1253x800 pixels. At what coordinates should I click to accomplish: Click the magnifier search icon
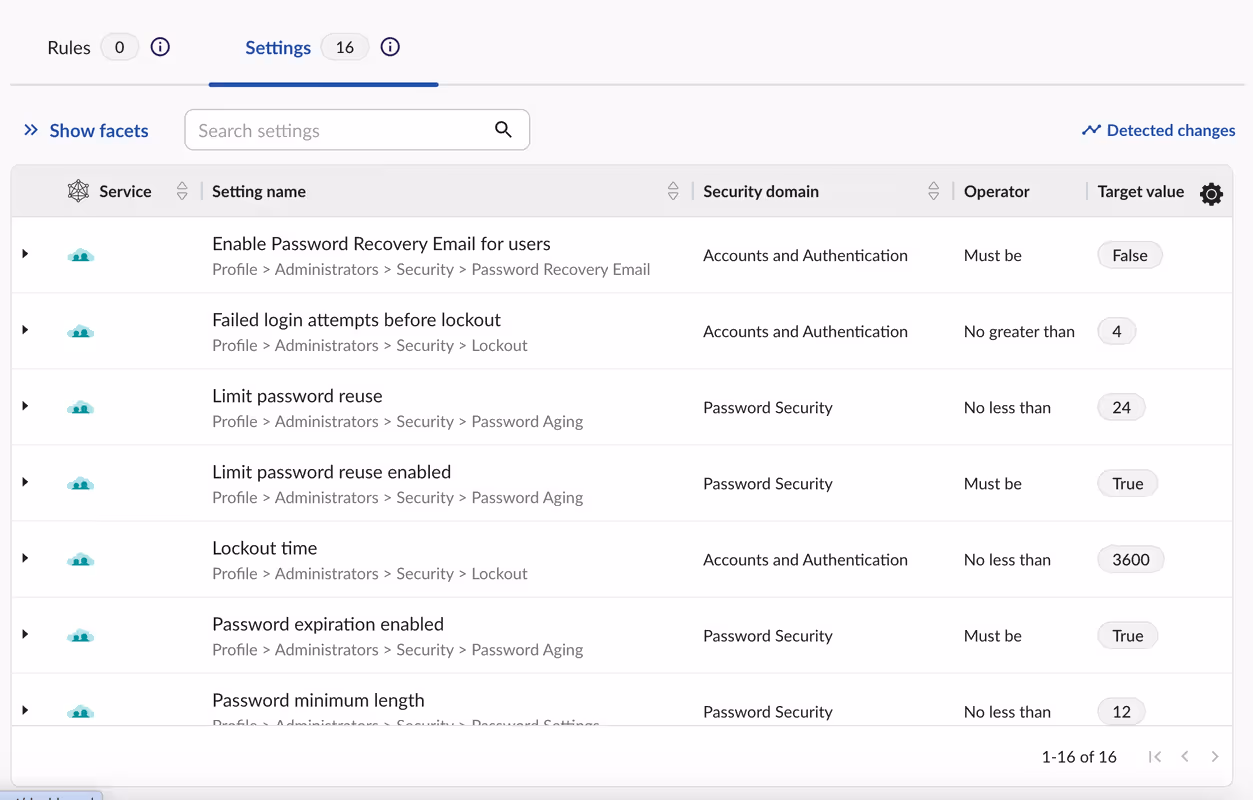(x=503, y=130)
